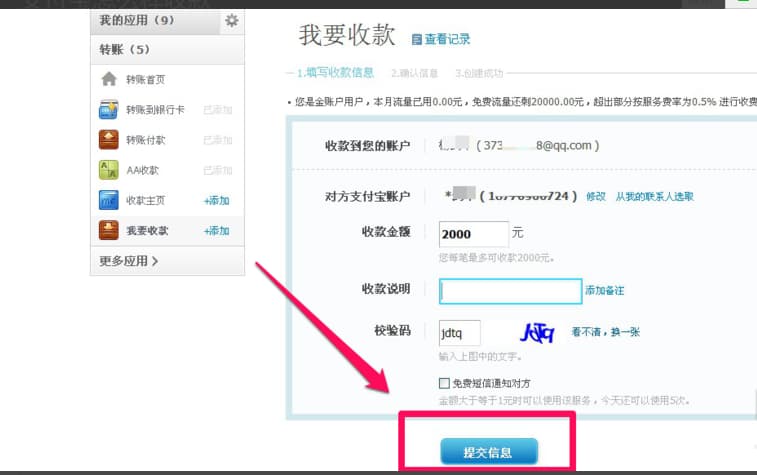Click the 转账 (5) section header
Image resolution: width=757 pixels, height=475 pixels.
click(x=167, y=49)
